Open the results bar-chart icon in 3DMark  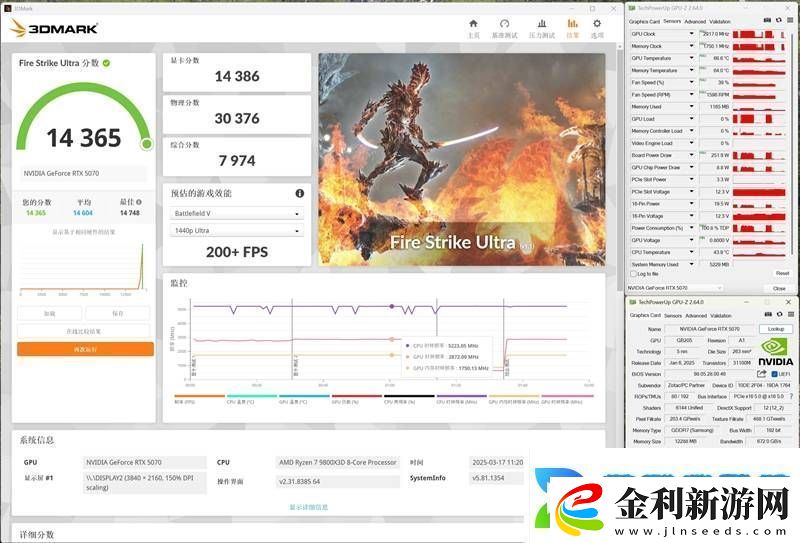(x=572, y=23)
